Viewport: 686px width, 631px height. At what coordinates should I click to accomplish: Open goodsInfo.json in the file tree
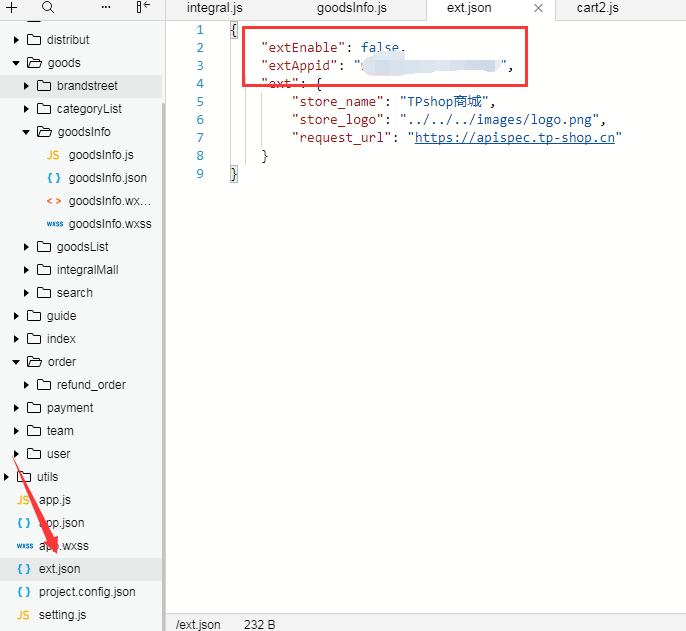click(107, 178)
